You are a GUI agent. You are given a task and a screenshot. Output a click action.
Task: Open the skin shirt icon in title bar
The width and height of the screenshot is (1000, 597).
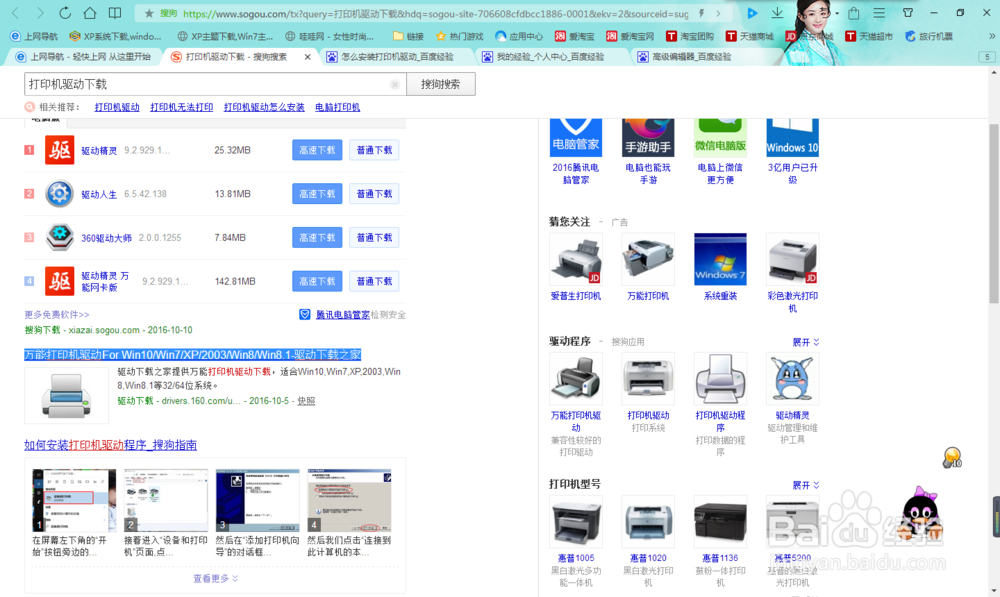click(x=908, y=12)
